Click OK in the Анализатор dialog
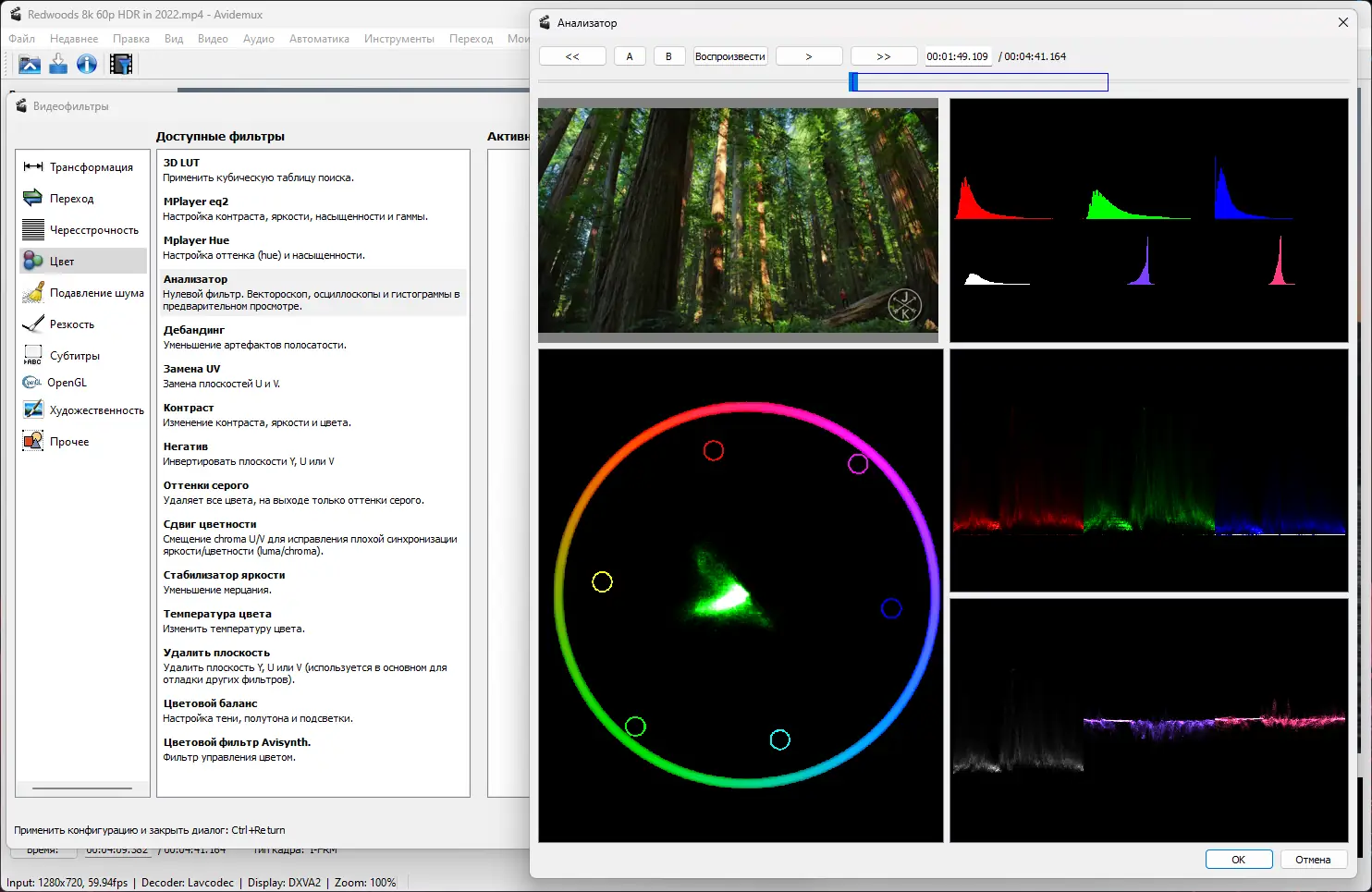 point(1238,860)
